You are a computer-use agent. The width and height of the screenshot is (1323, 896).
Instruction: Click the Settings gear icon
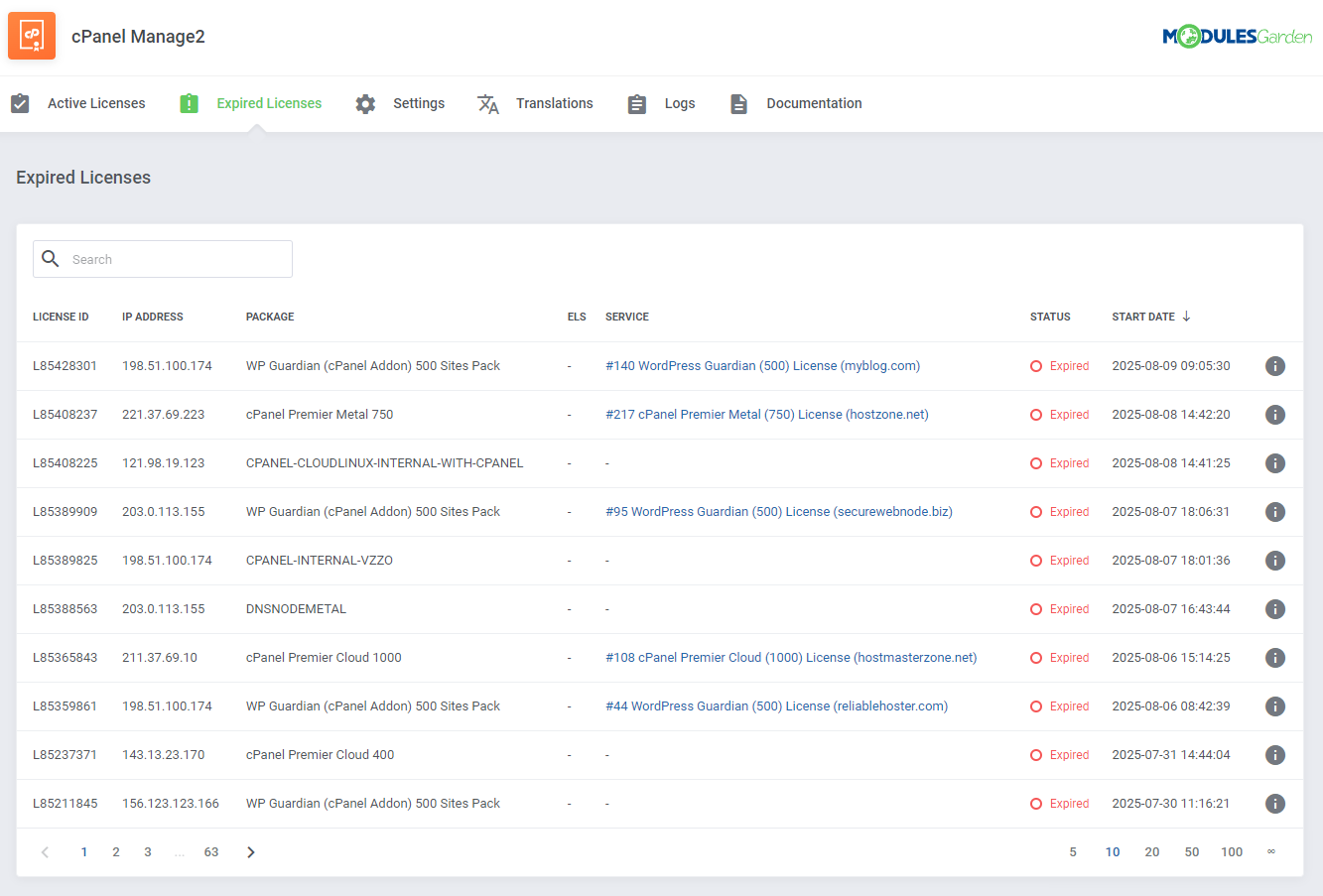tap(365, 102)
